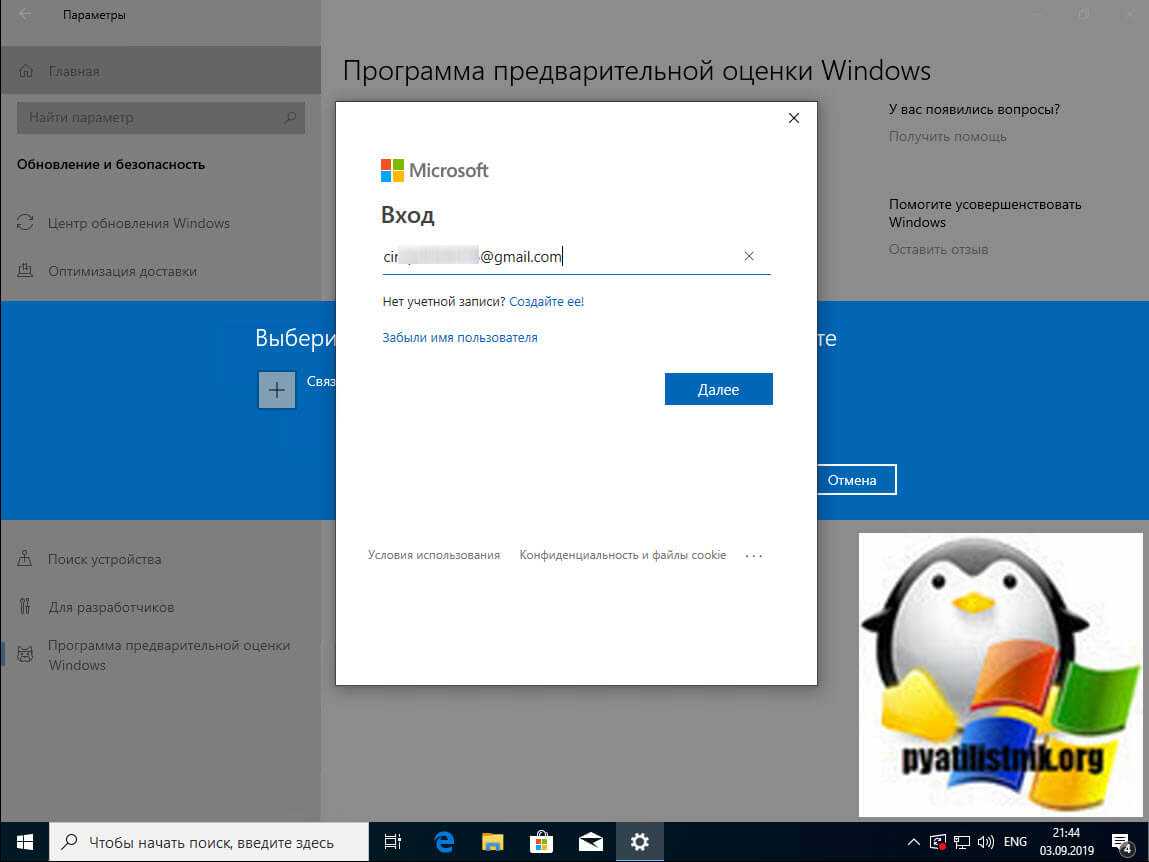1149x862 pixels.
Task: Click the Insider program cat icon
Action: [x=25, y=655]
